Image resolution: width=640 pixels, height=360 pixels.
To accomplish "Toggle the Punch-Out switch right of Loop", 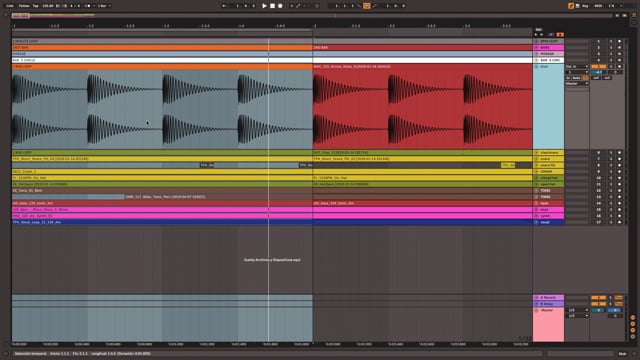I will coord(374,6).
